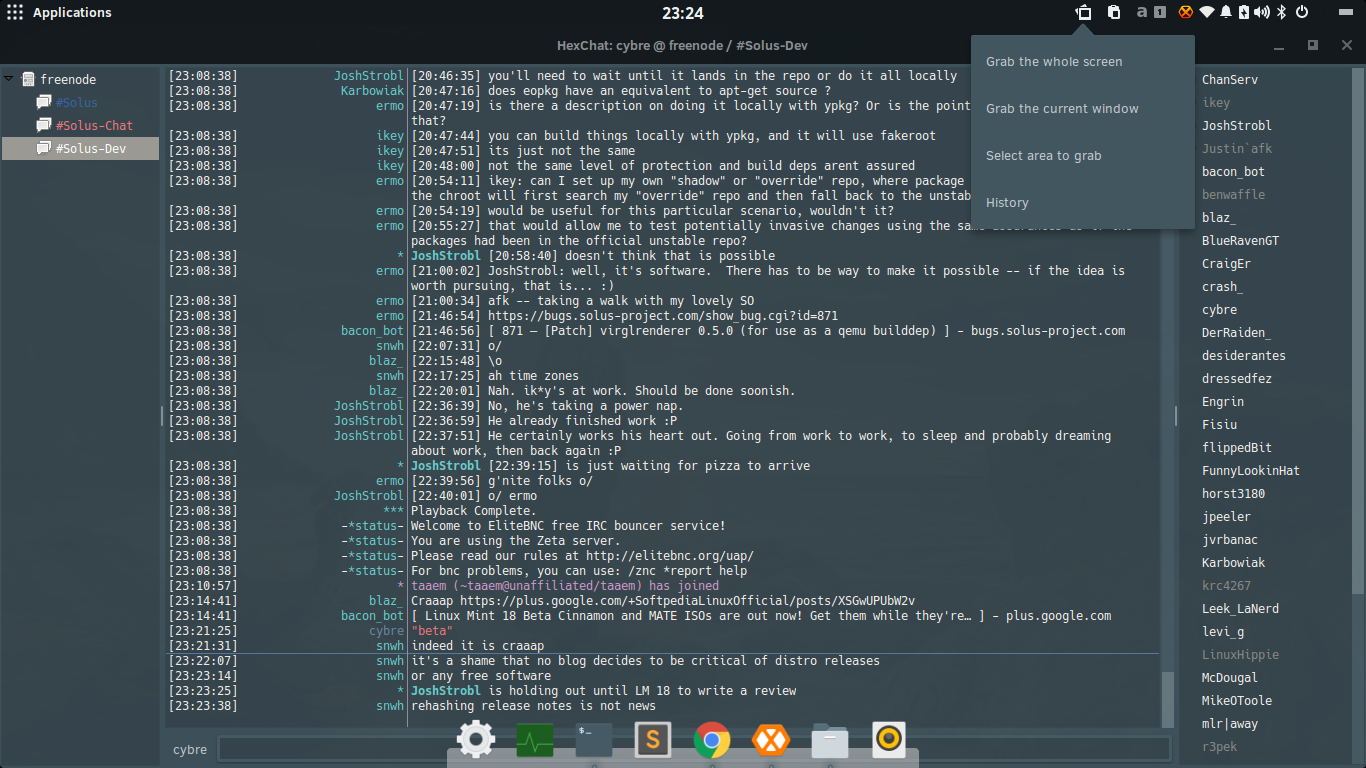Screen dimensions: 1366x768
Task: Click the clock showing 23:24
Action: 683,13
